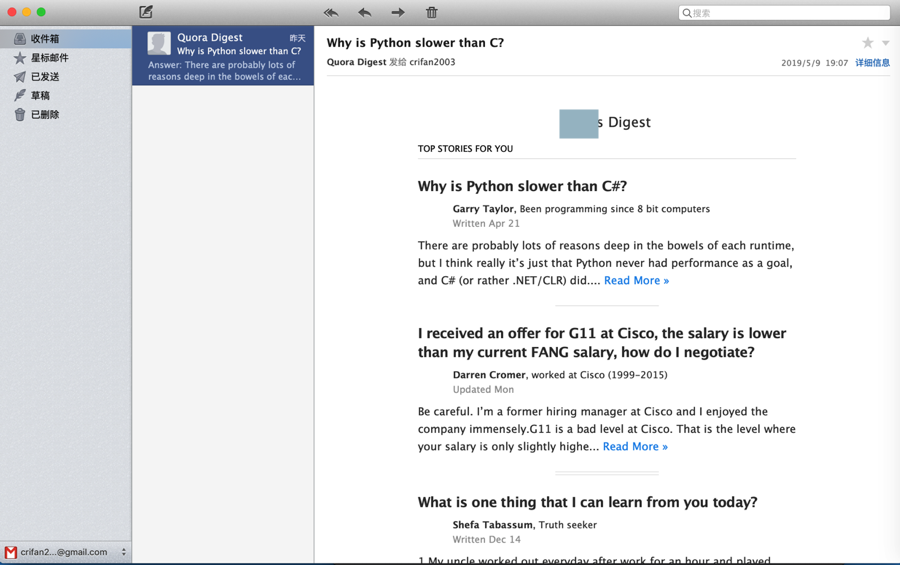Click the recipient crifan2003 in header
900x565 pixels.
click(x=432, y=62)
